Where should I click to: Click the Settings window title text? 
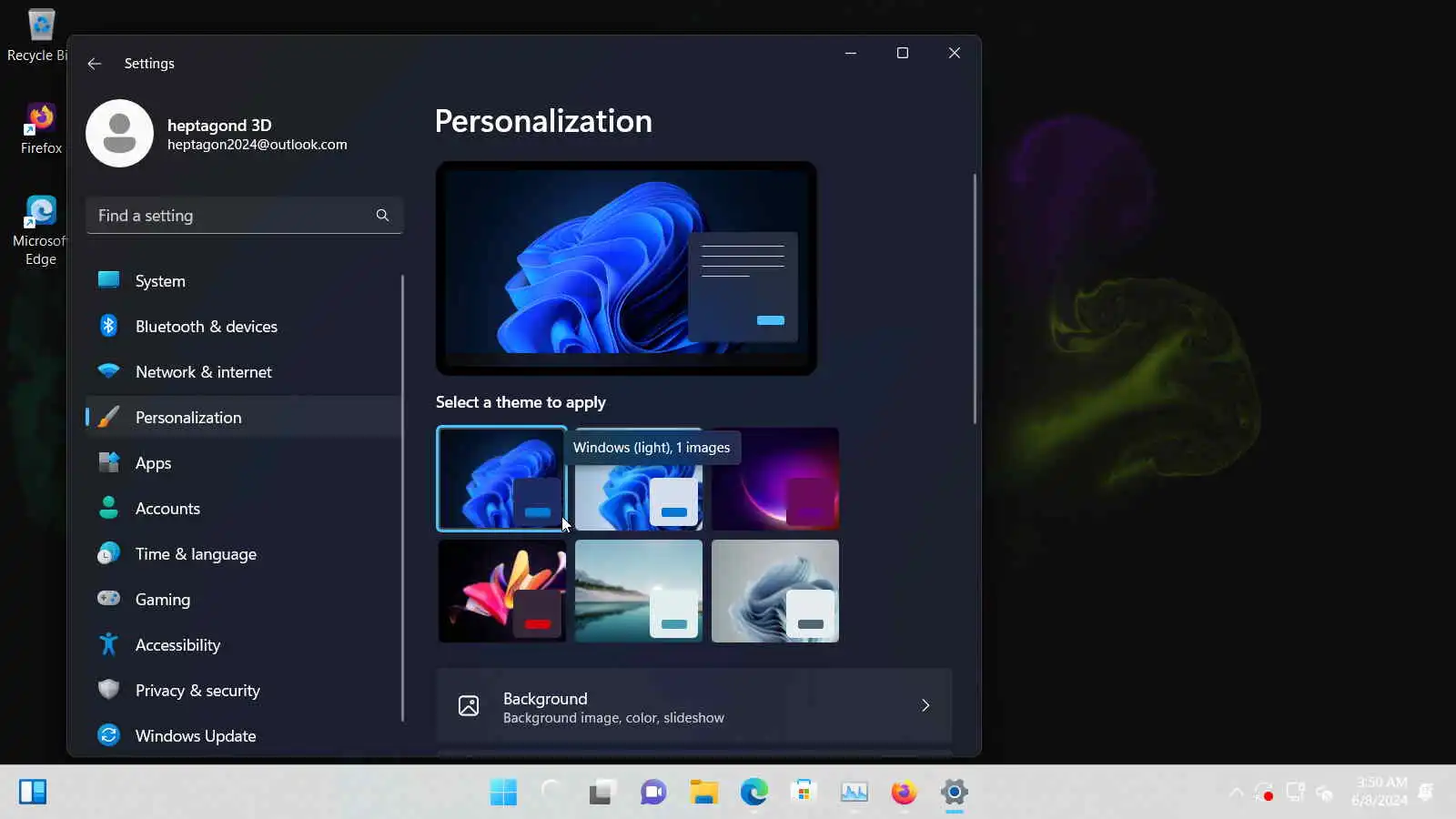(149, 64)
